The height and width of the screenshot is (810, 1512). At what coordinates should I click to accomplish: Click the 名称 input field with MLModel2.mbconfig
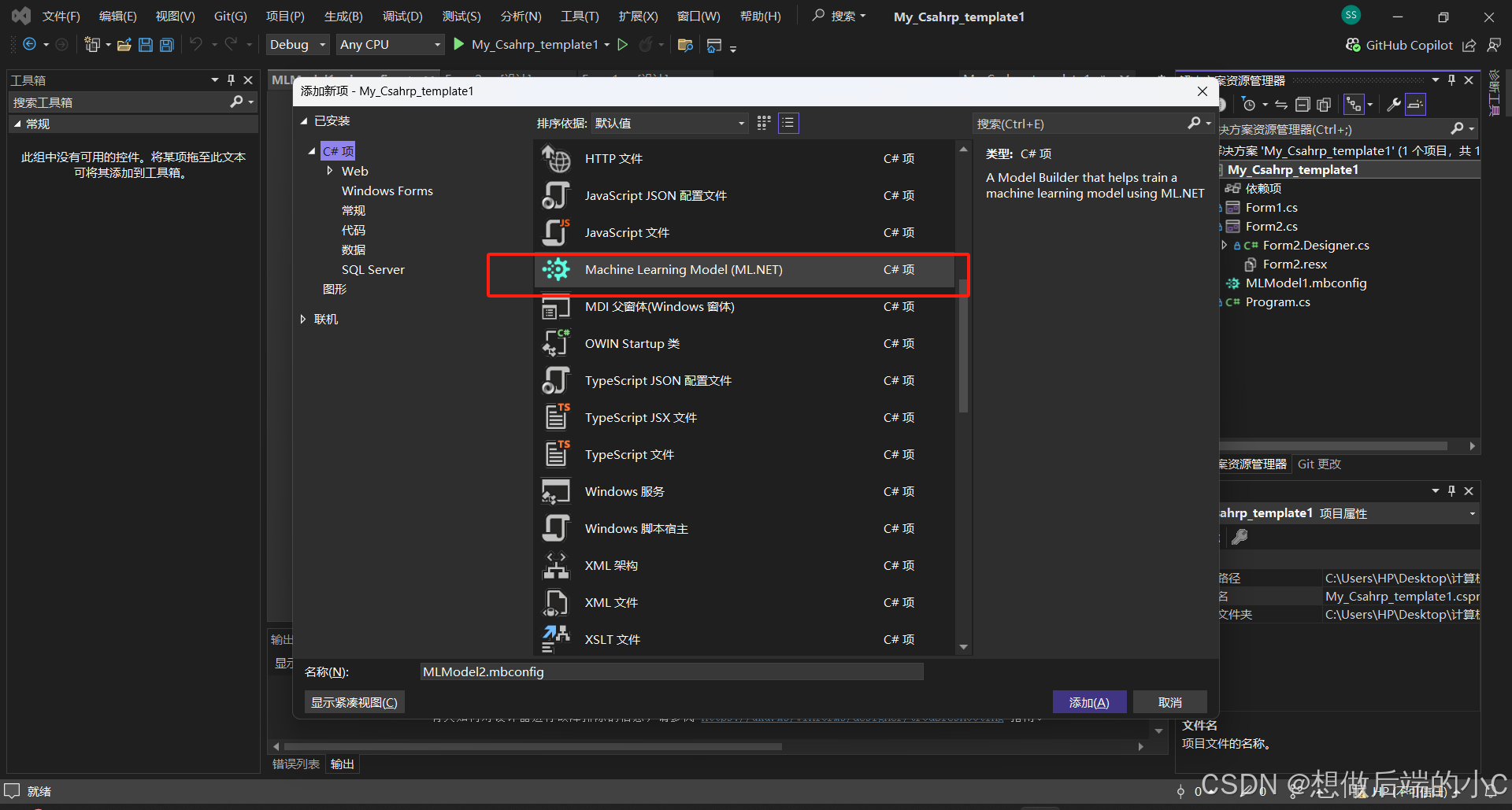[672, 671]
